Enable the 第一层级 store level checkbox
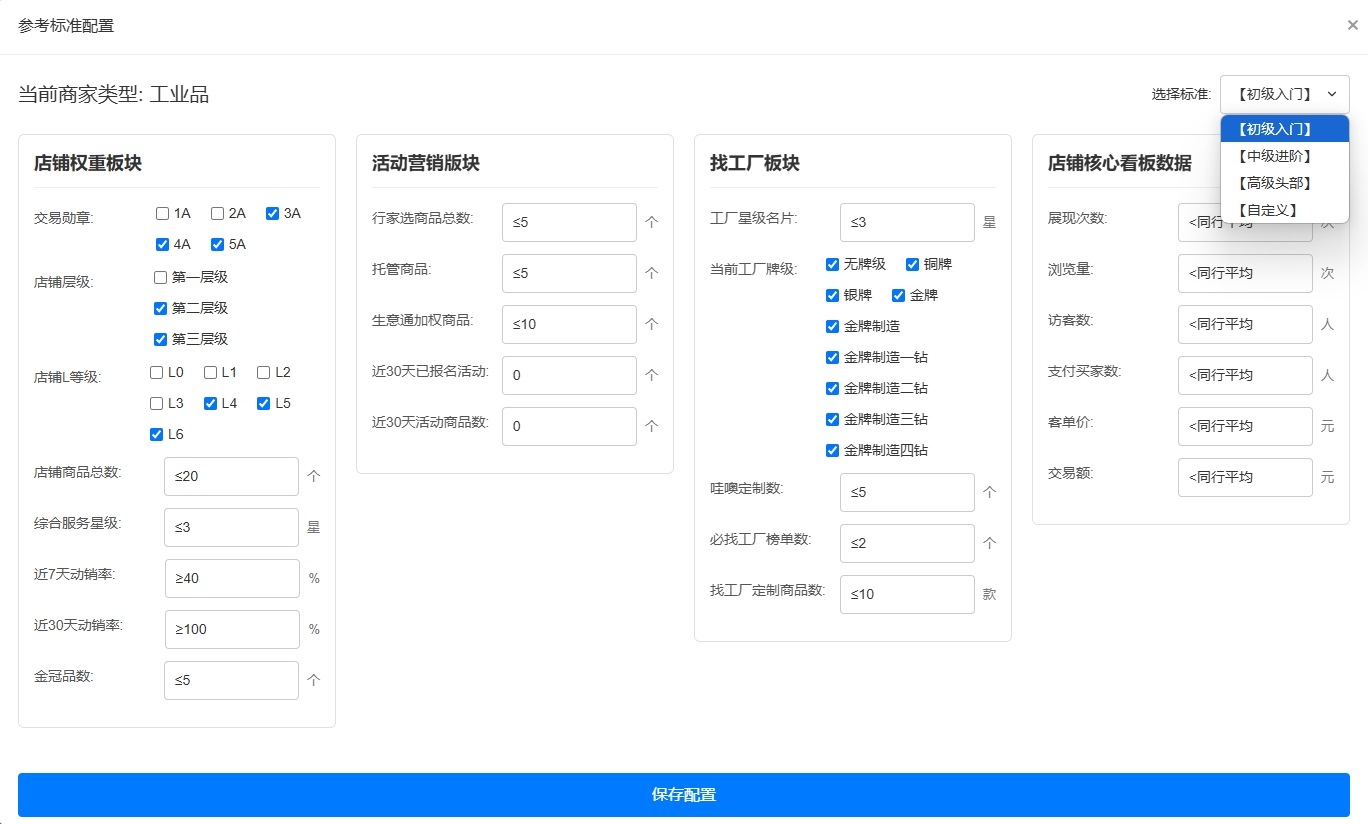Screen dimensions: 1368x824 click(x=161, y=277)
